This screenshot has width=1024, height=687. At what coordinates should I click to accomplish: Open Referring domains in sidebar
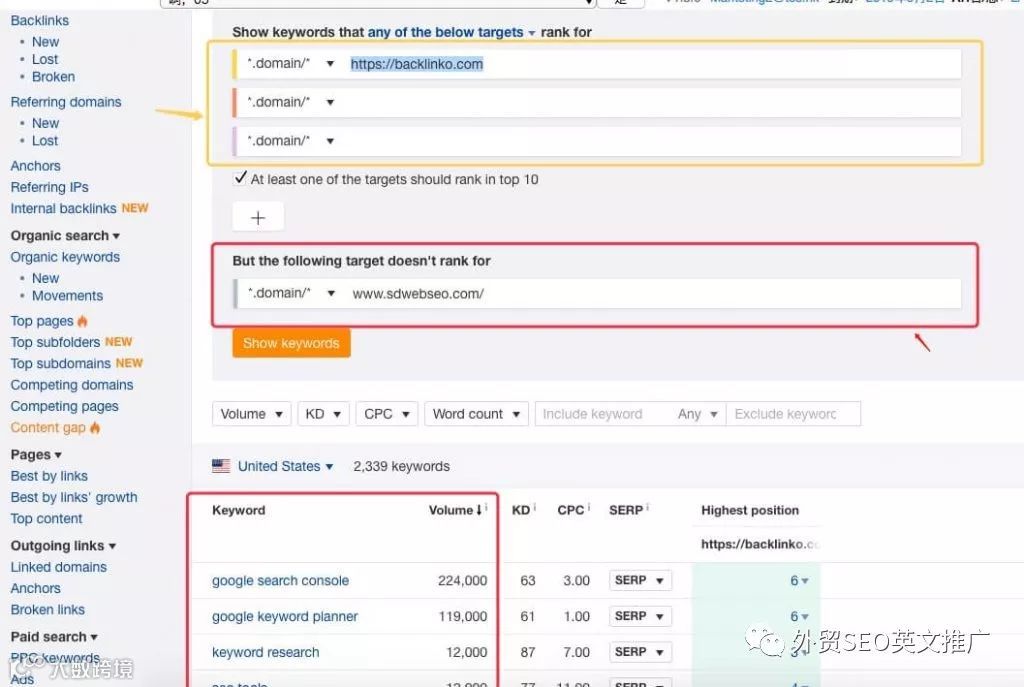pos(66,102)
